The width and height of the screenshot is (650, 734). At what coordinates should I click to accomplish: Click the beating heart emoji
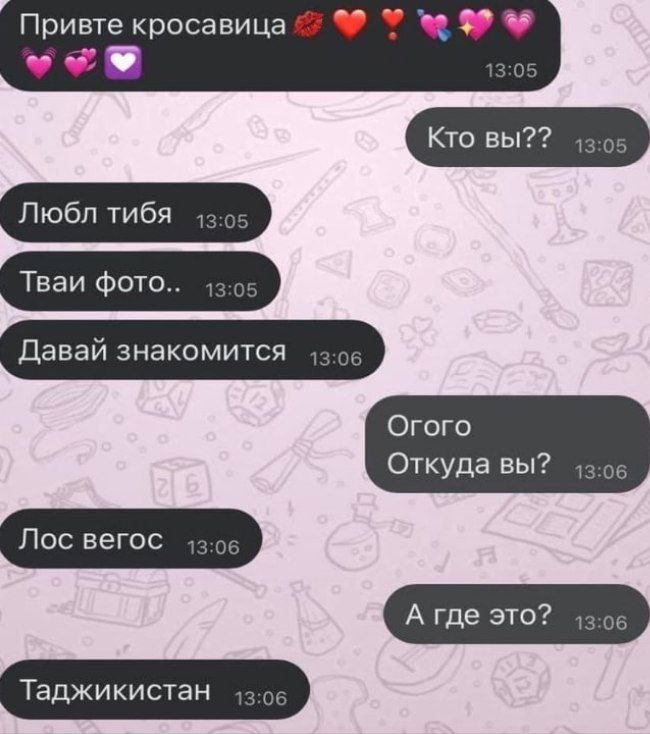point(38,63)
